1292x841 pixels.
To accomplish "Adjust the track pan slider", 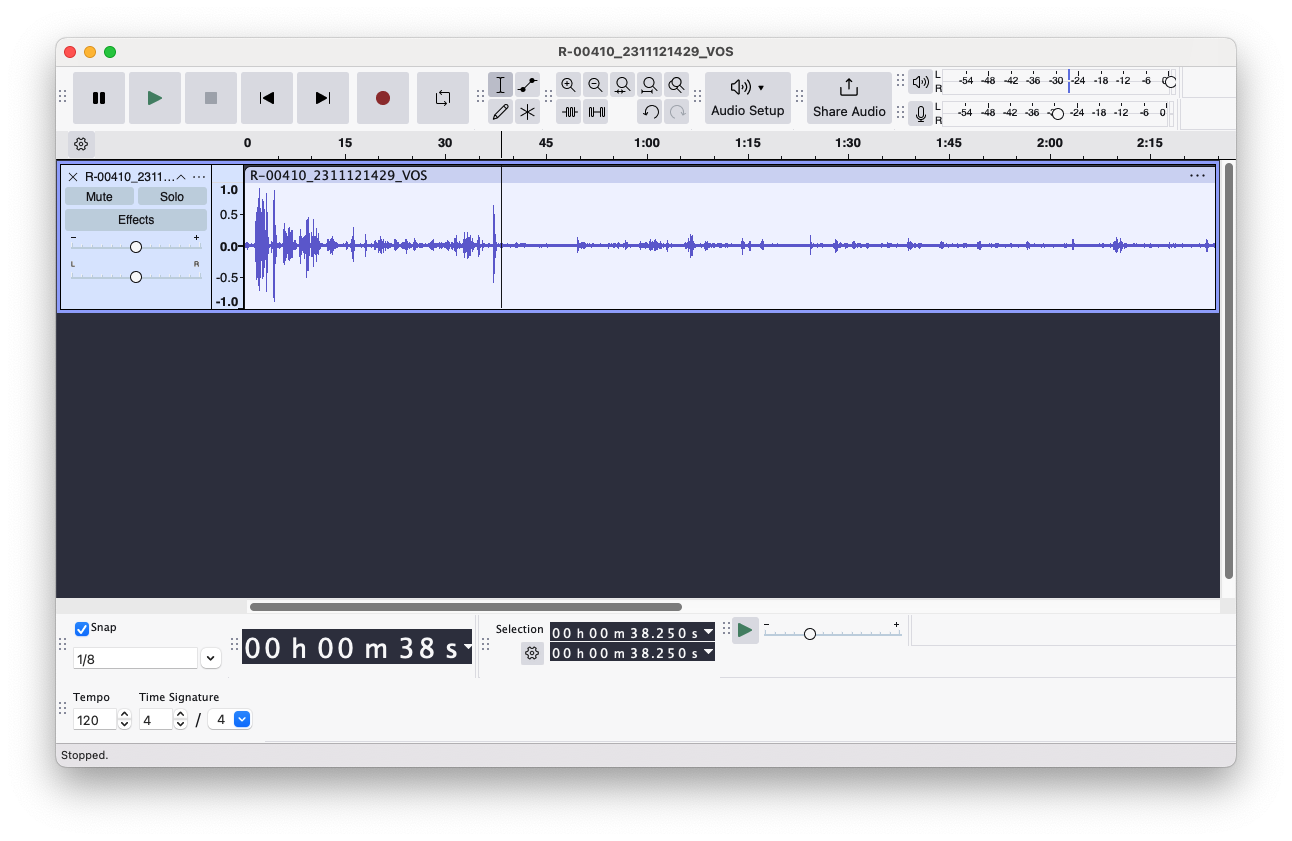I will coord(136,277).
